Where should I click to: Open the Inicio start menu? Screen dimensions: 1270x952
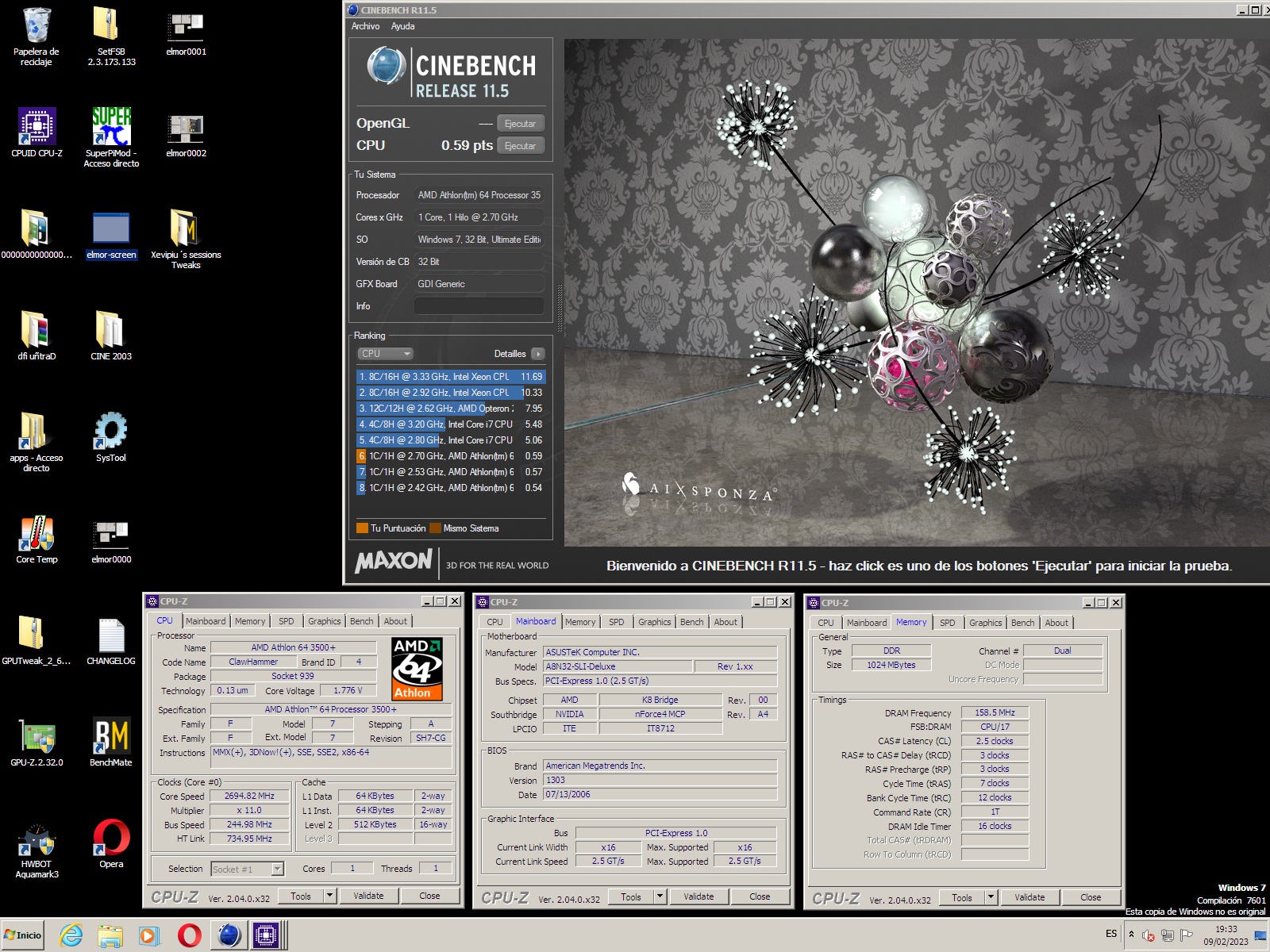[23, 935]
